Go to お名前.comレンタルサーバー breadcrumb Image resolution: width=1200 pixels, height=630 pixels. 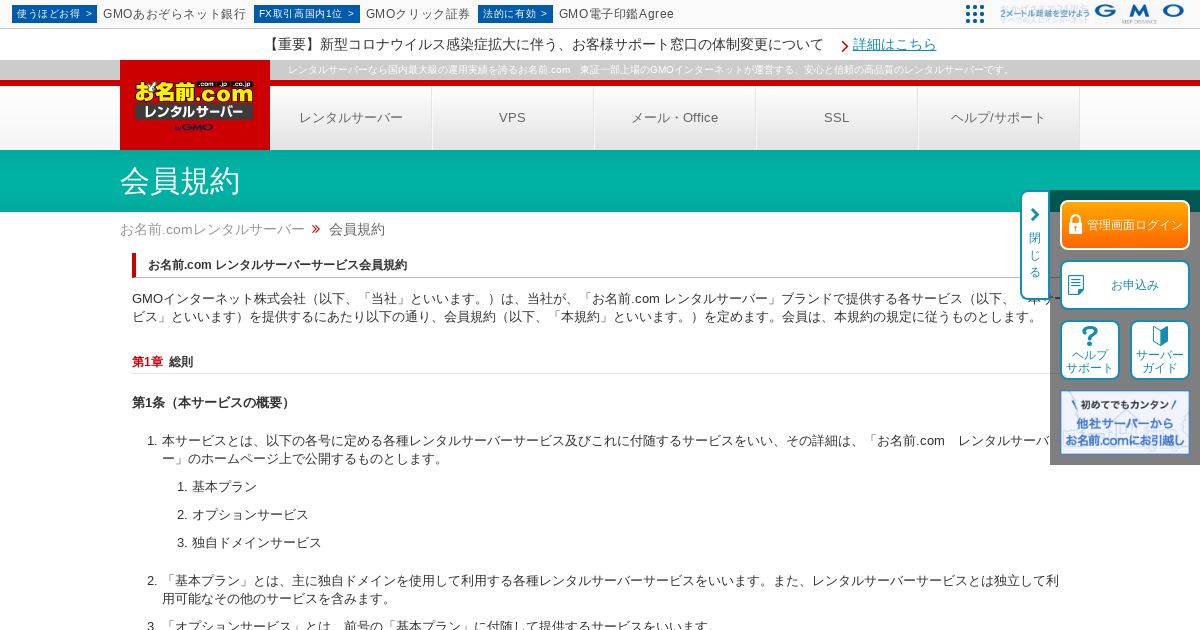coord(212,229)
